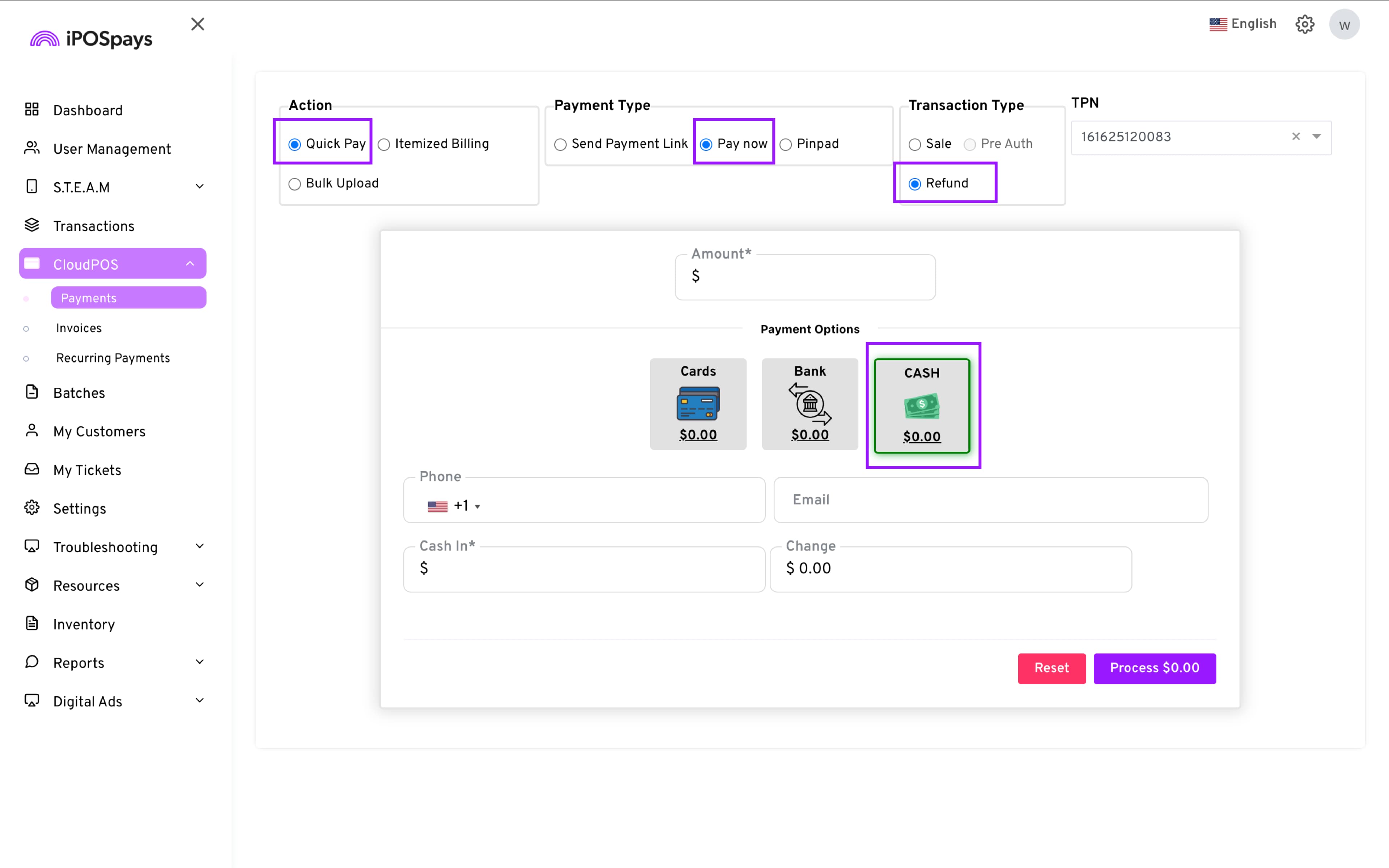The image size is (1389, 868).
Task: Expand the S.T.E.A.M sidebar menu
Action: pyautogui.click(x=199, y=187)
